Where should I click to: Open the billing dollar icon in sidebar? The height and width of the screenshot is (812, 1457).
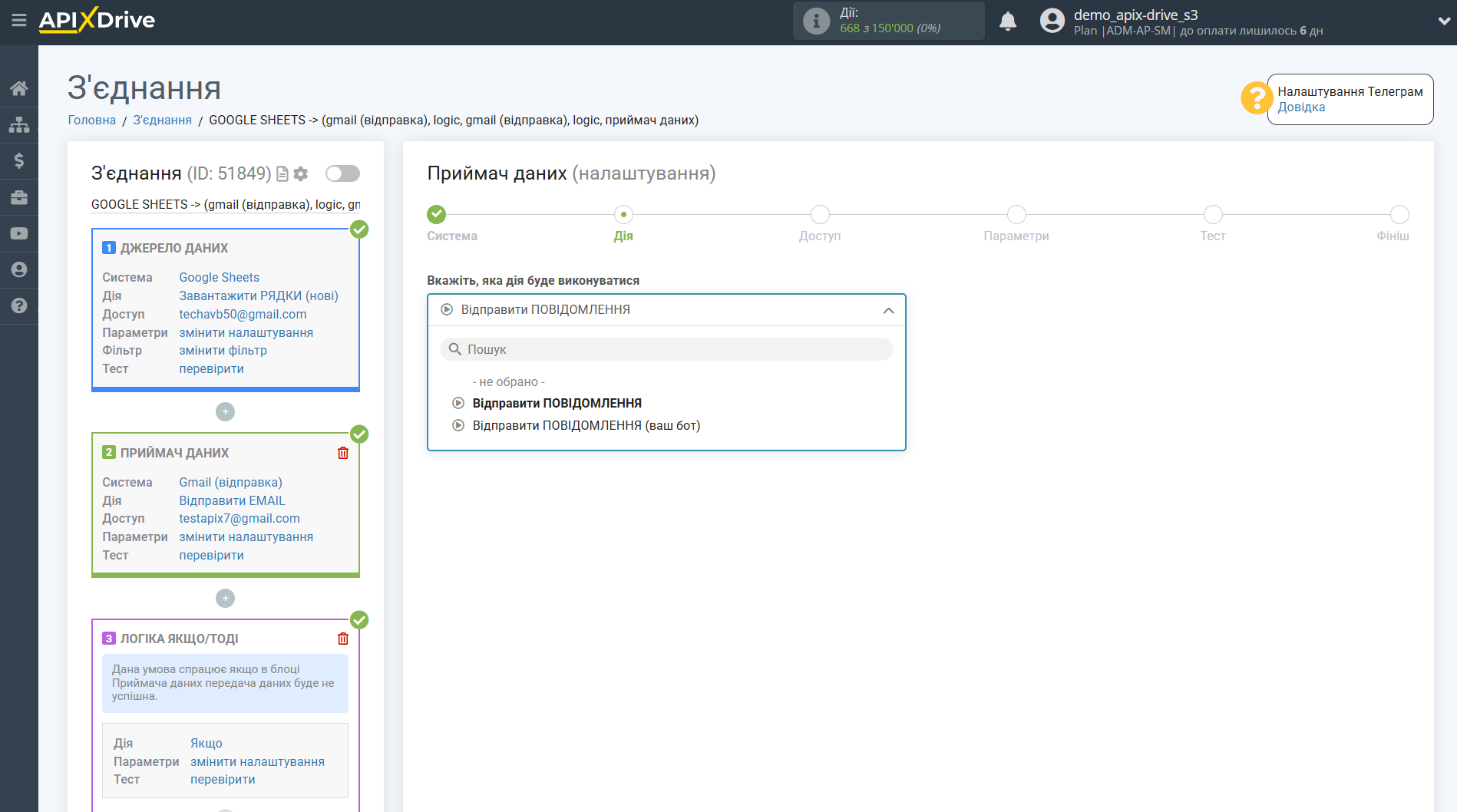(19, 160)
